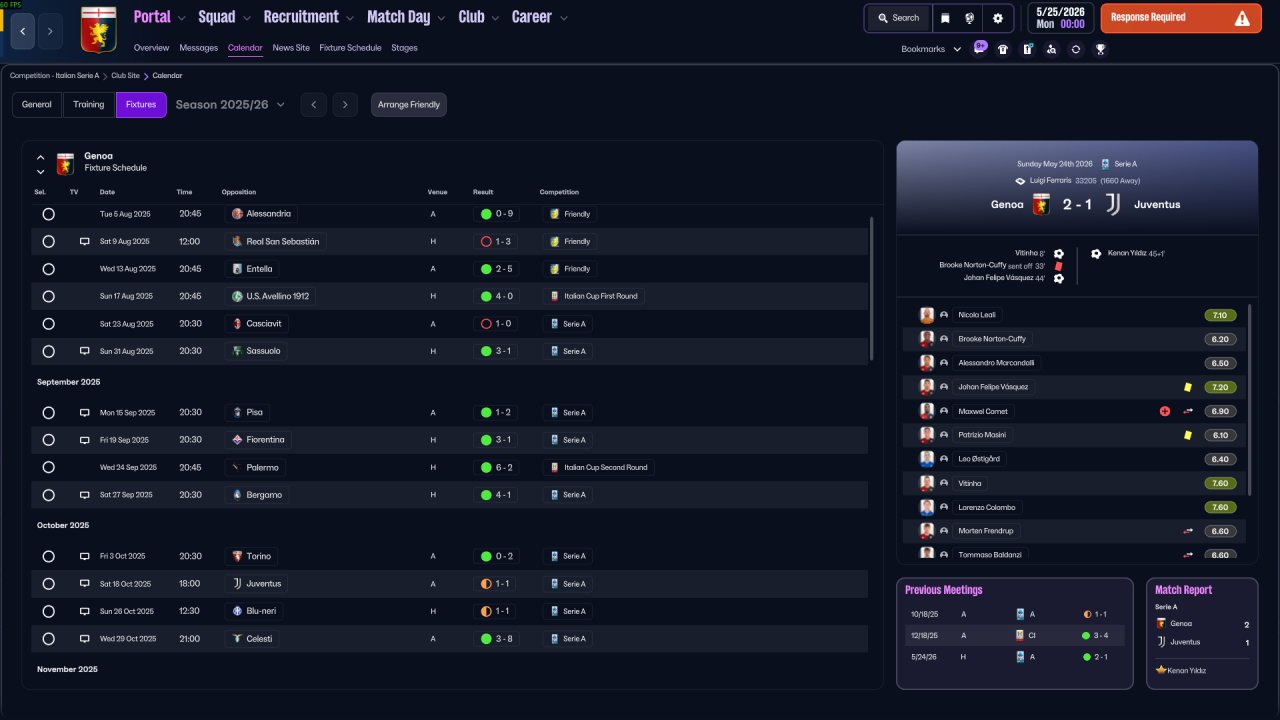Viewport: 1280px width, 720px height.
Task: Expand the Recruitment menu chevron
Action: pyautogui.click(x=347, y=18)
